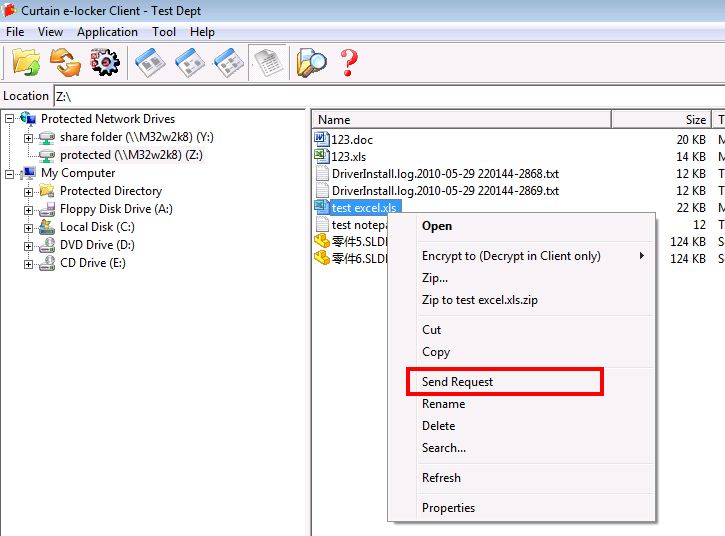
Task: Click the text file icon of DriverInstall 2868
Action: [322, 173]
